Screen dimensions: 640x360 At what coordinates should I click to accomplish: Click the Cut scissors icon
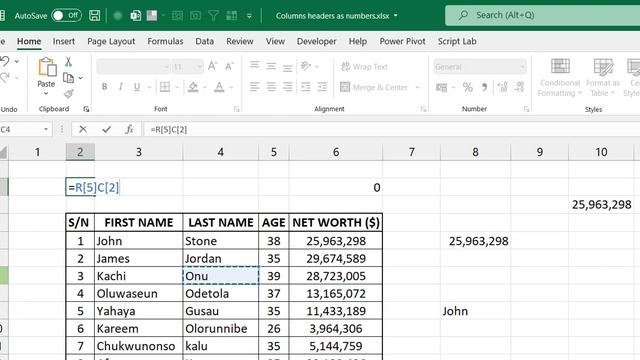[68, 62]
